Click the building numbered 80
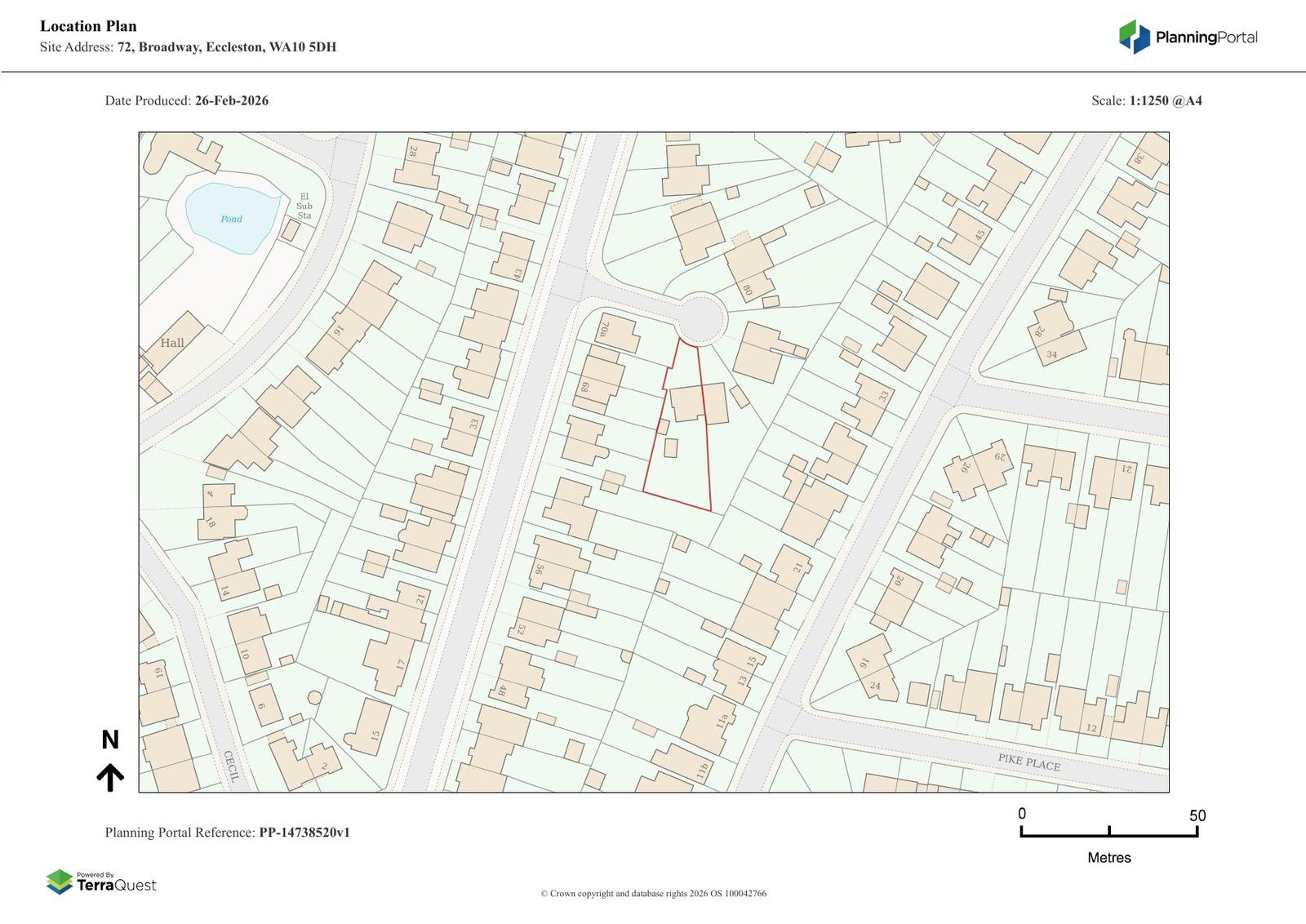The height and width of the screenshot is (924, 1306). pos(749,268)
